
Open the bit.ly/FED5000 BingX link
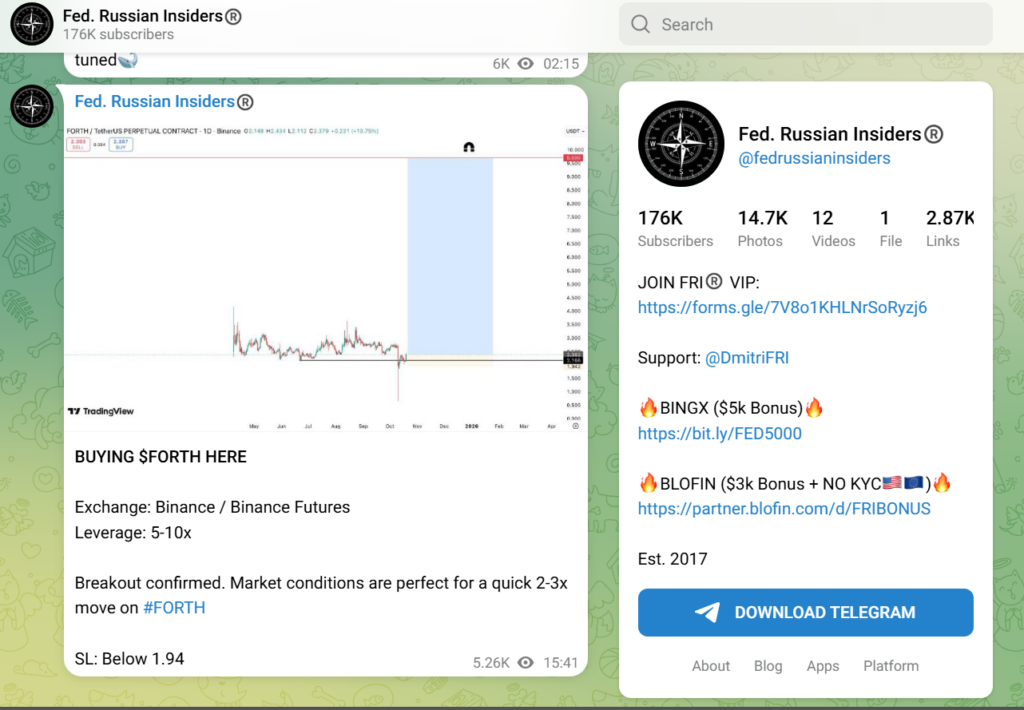(719, 433)
